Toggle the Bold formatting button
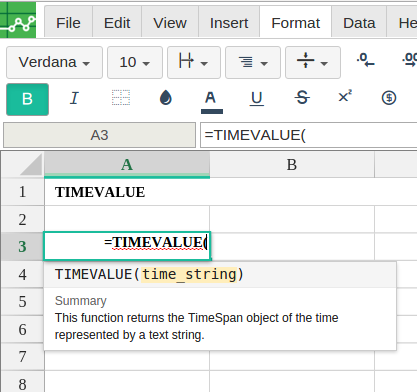Screen dimensions: 417x392 [27, 99]
